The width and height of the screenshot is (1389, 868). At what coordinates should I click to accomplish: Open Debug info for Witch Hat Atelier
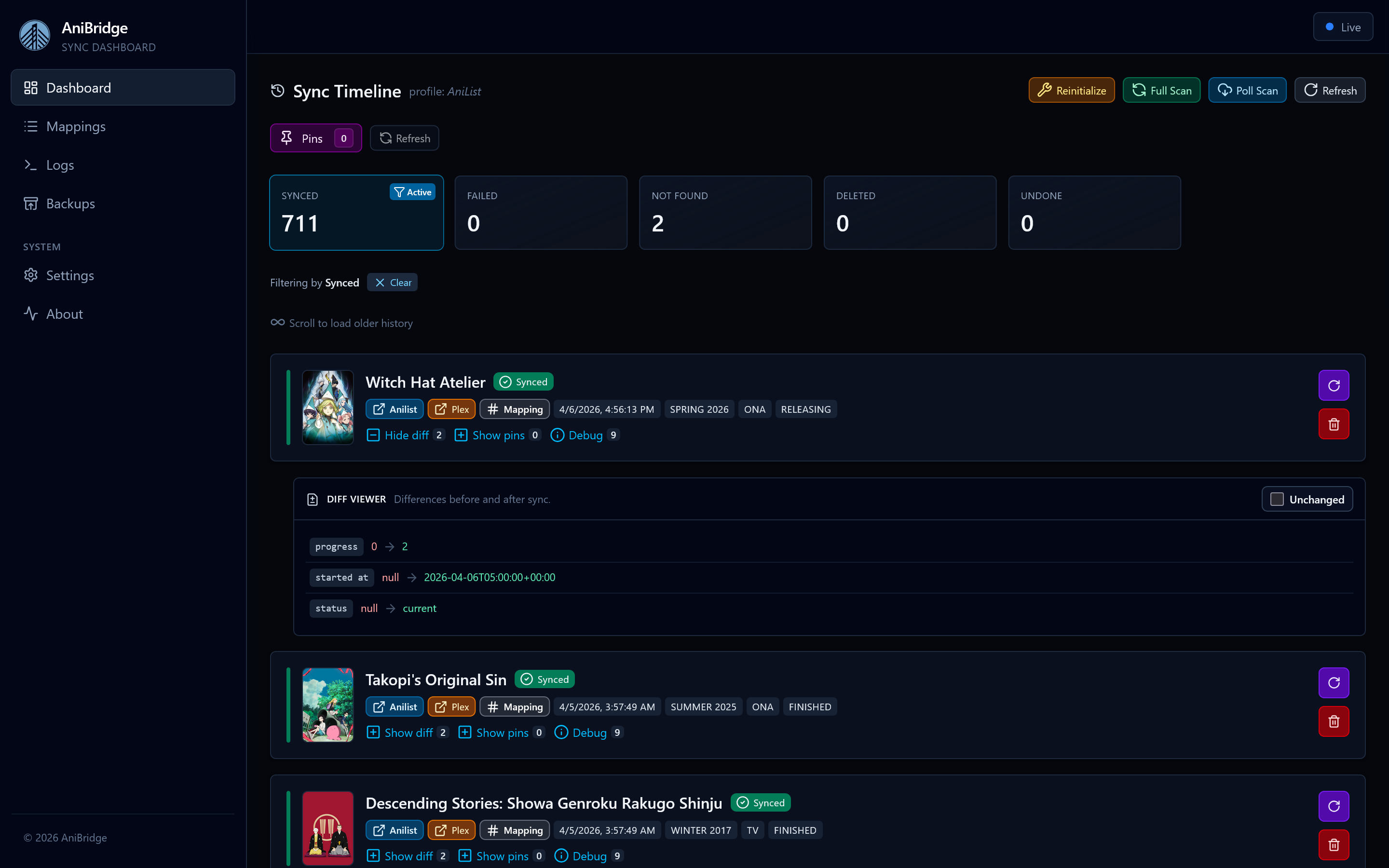tap(585, 435)
